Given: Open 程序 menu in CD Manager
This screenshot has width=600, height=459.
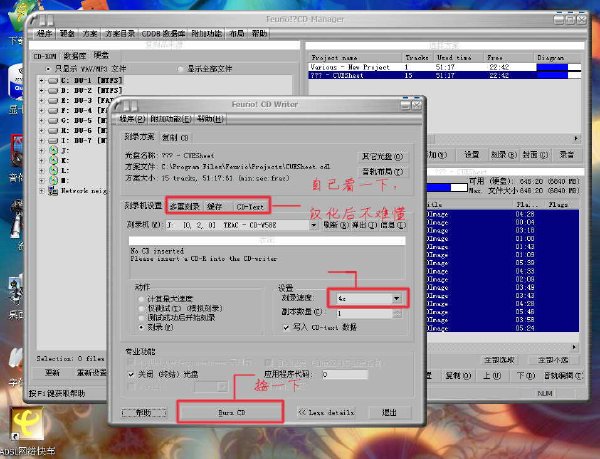Looking at the screenshot, I should (44, 34).
